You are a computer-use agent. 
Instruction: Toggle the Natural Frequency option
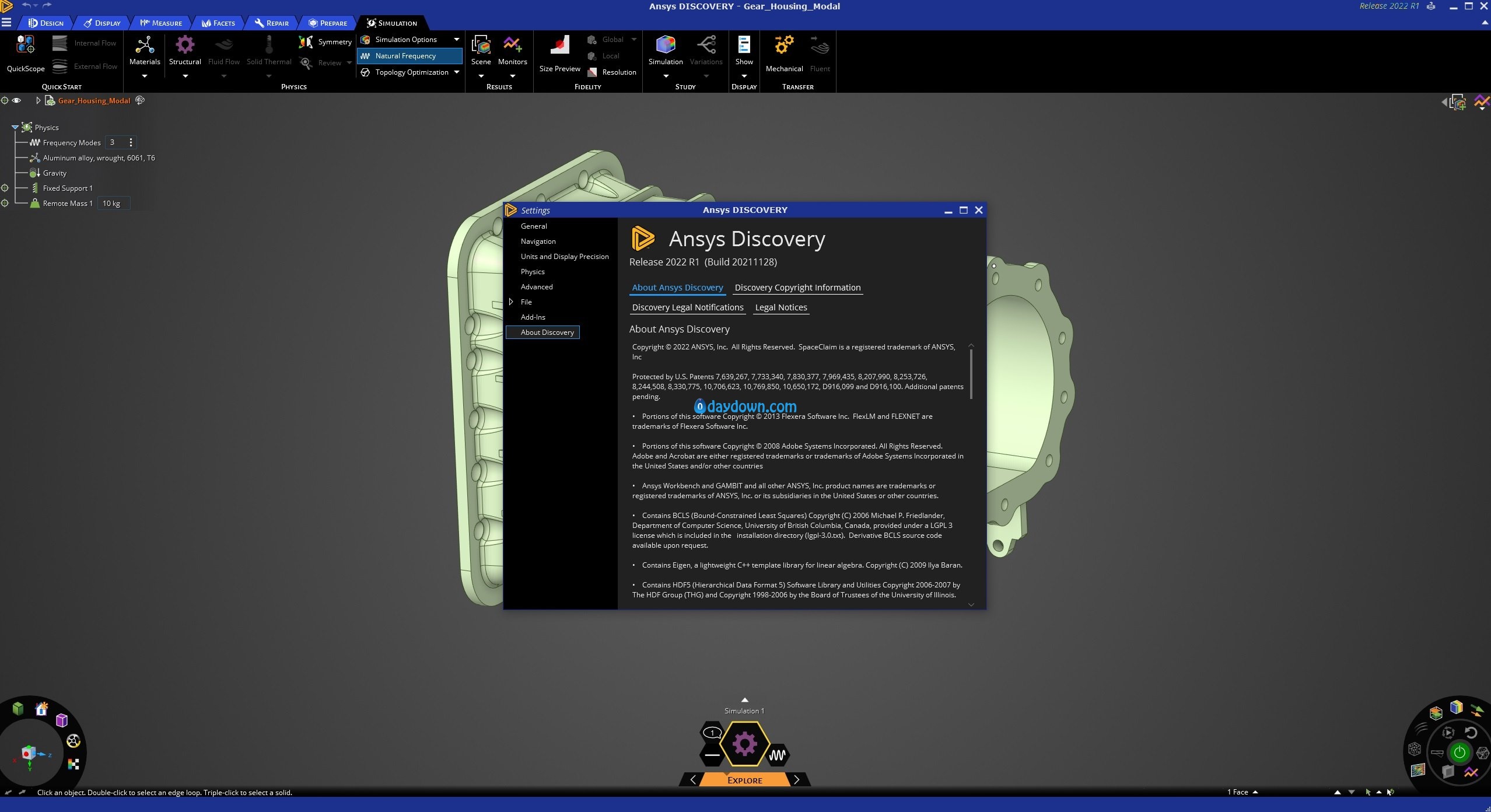pos(409,56)
